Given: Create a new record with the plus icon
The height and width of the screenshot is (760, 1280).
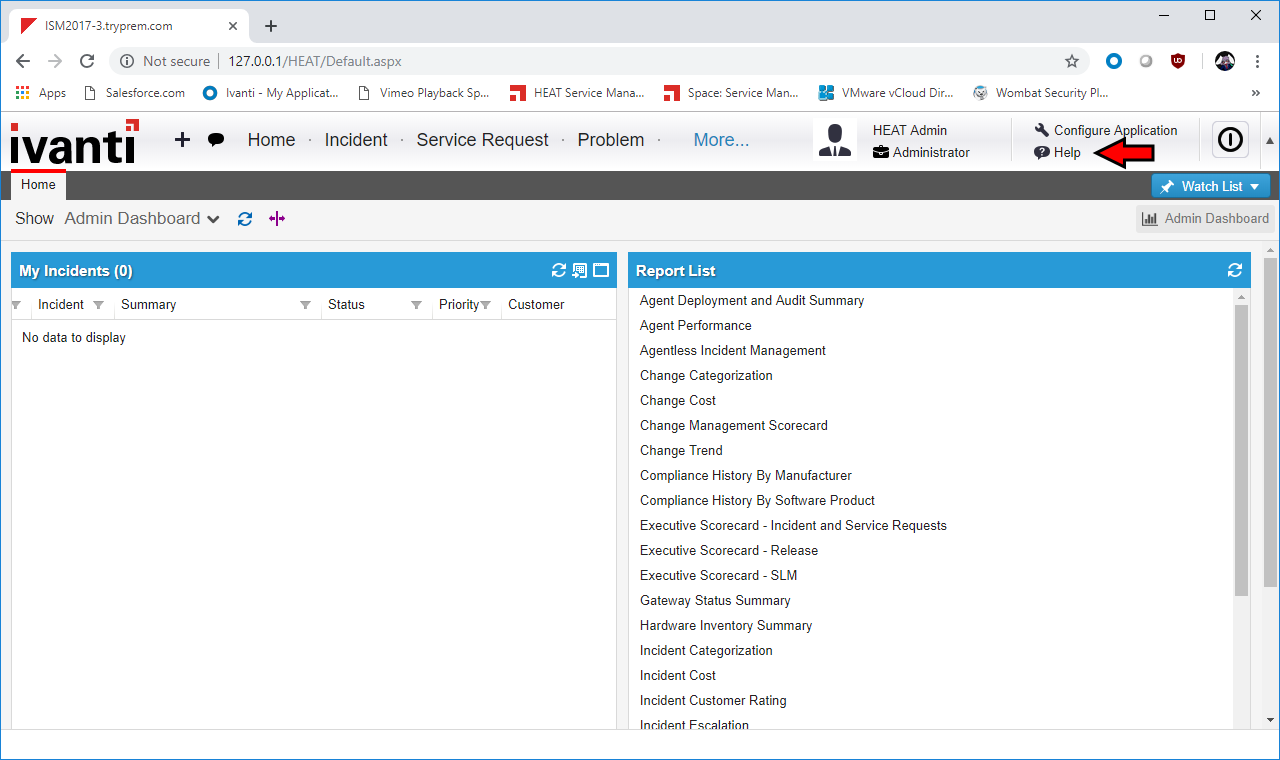Looking at the screenshot, I should [x=182, y=140].
